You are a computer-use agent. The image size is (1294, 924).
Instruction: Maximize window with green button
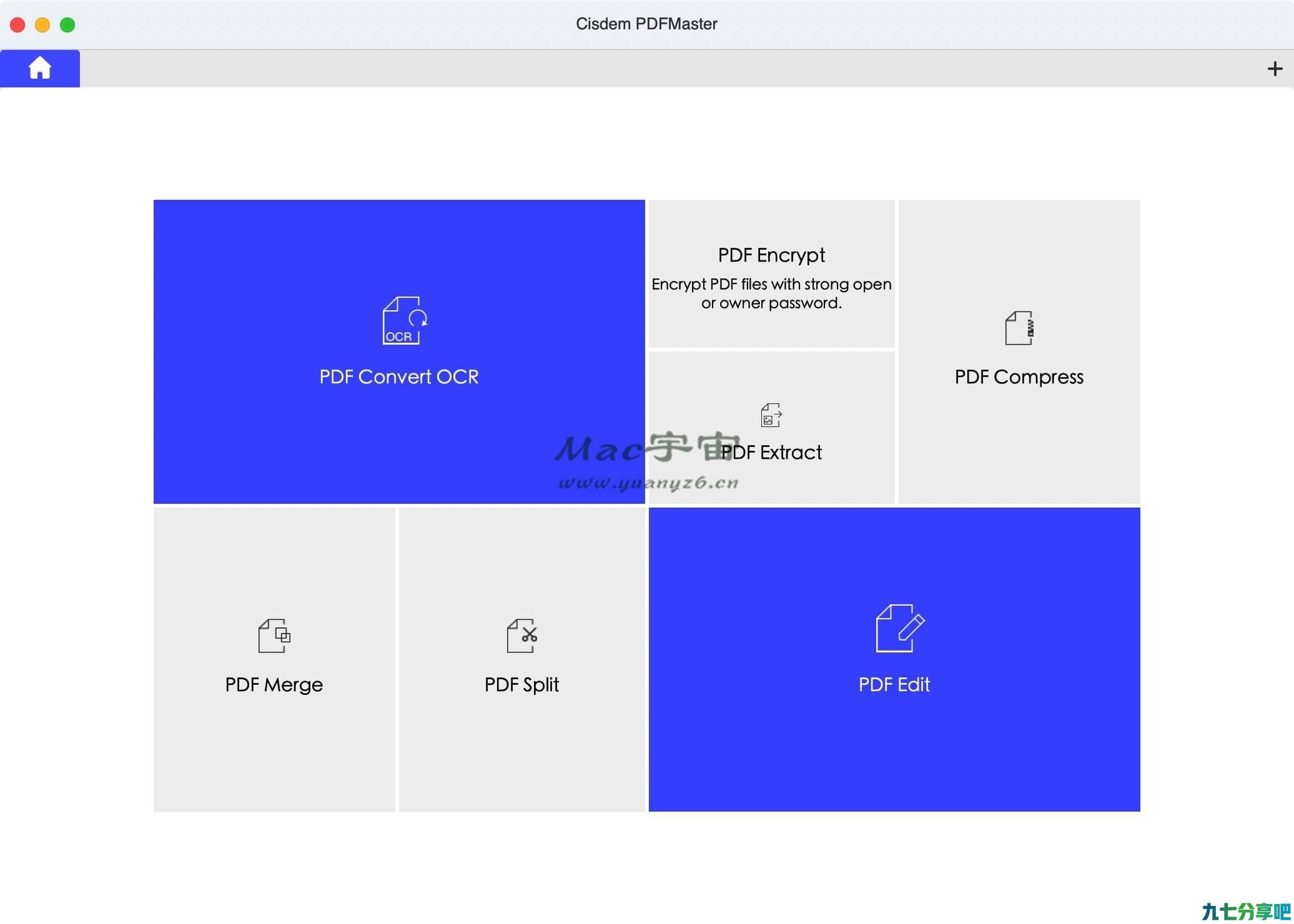point(67,25)
